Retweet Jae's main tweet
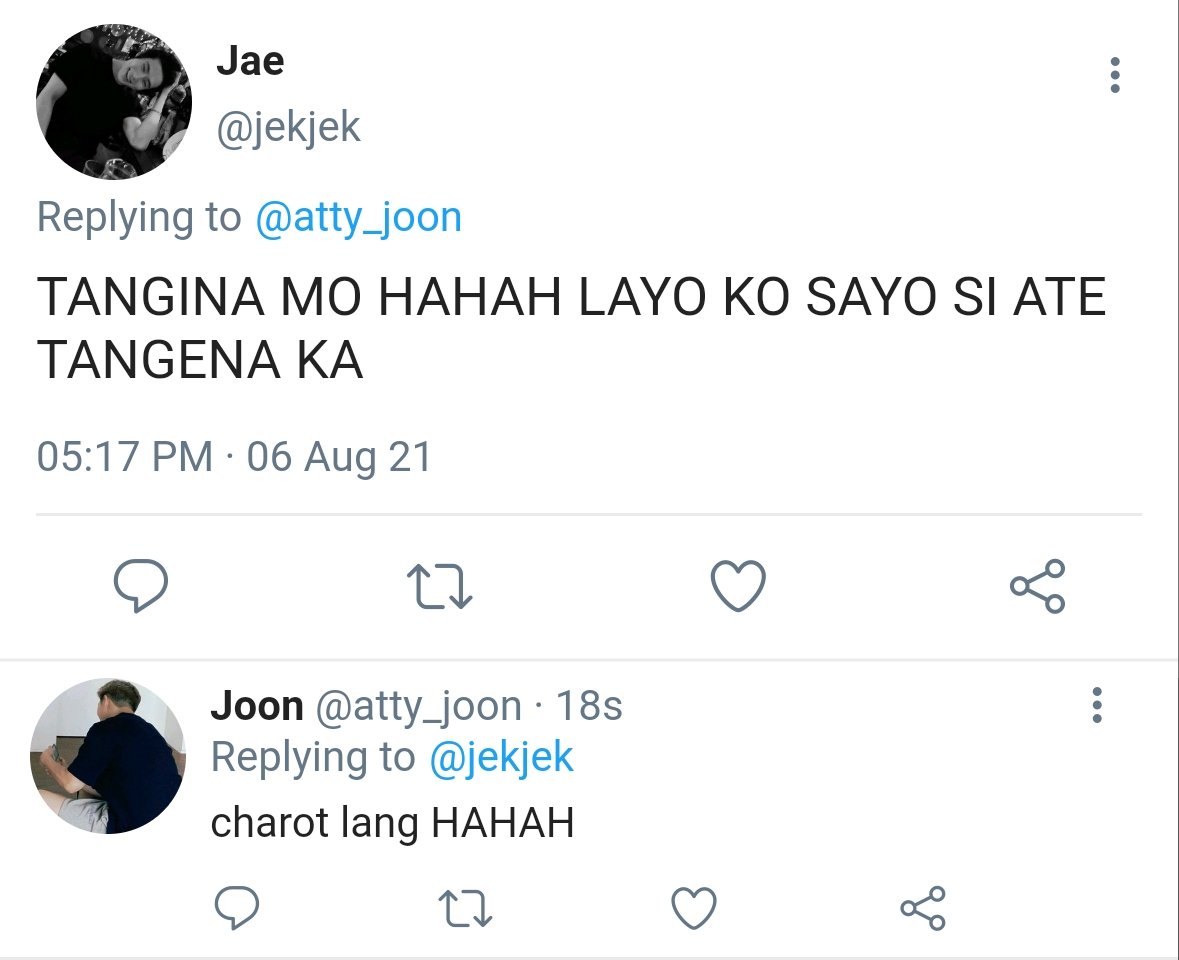 (439, 586)
